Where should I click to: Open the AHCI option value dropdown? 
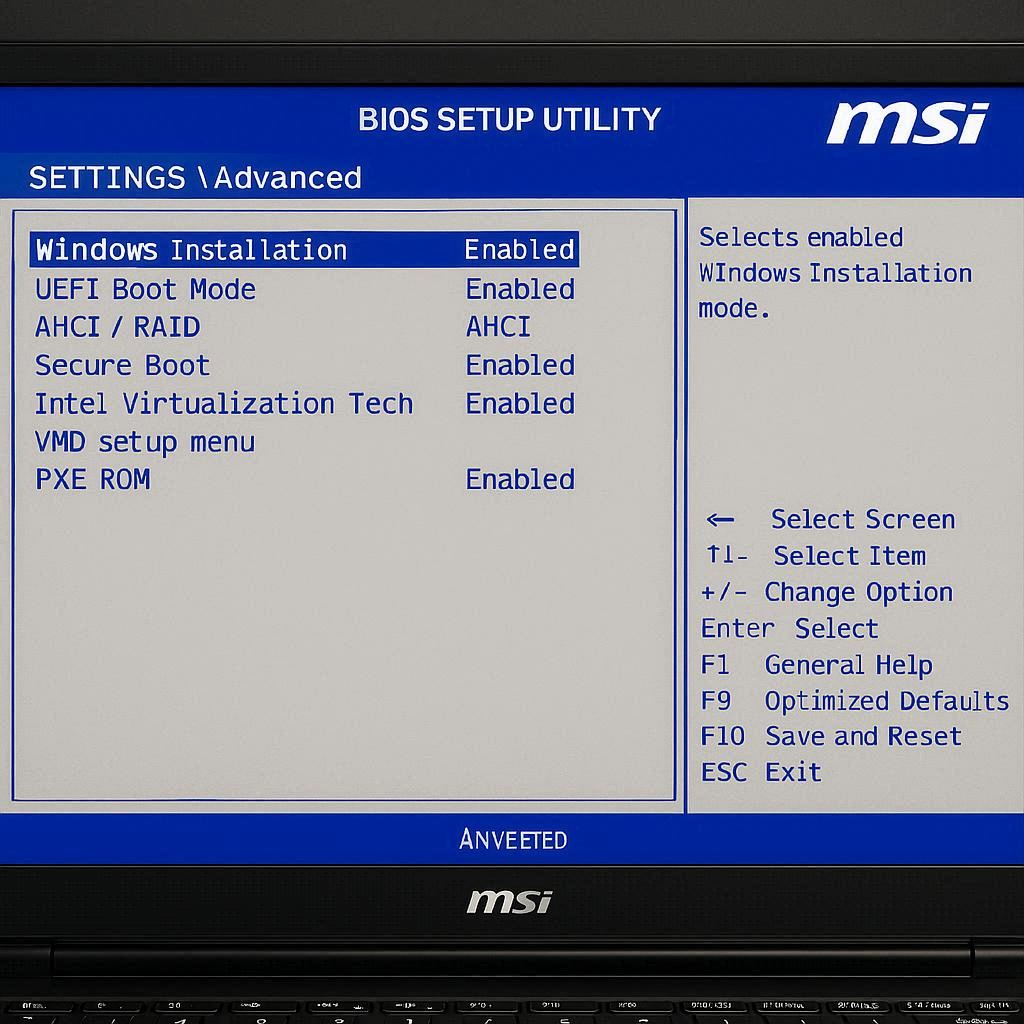498,328
